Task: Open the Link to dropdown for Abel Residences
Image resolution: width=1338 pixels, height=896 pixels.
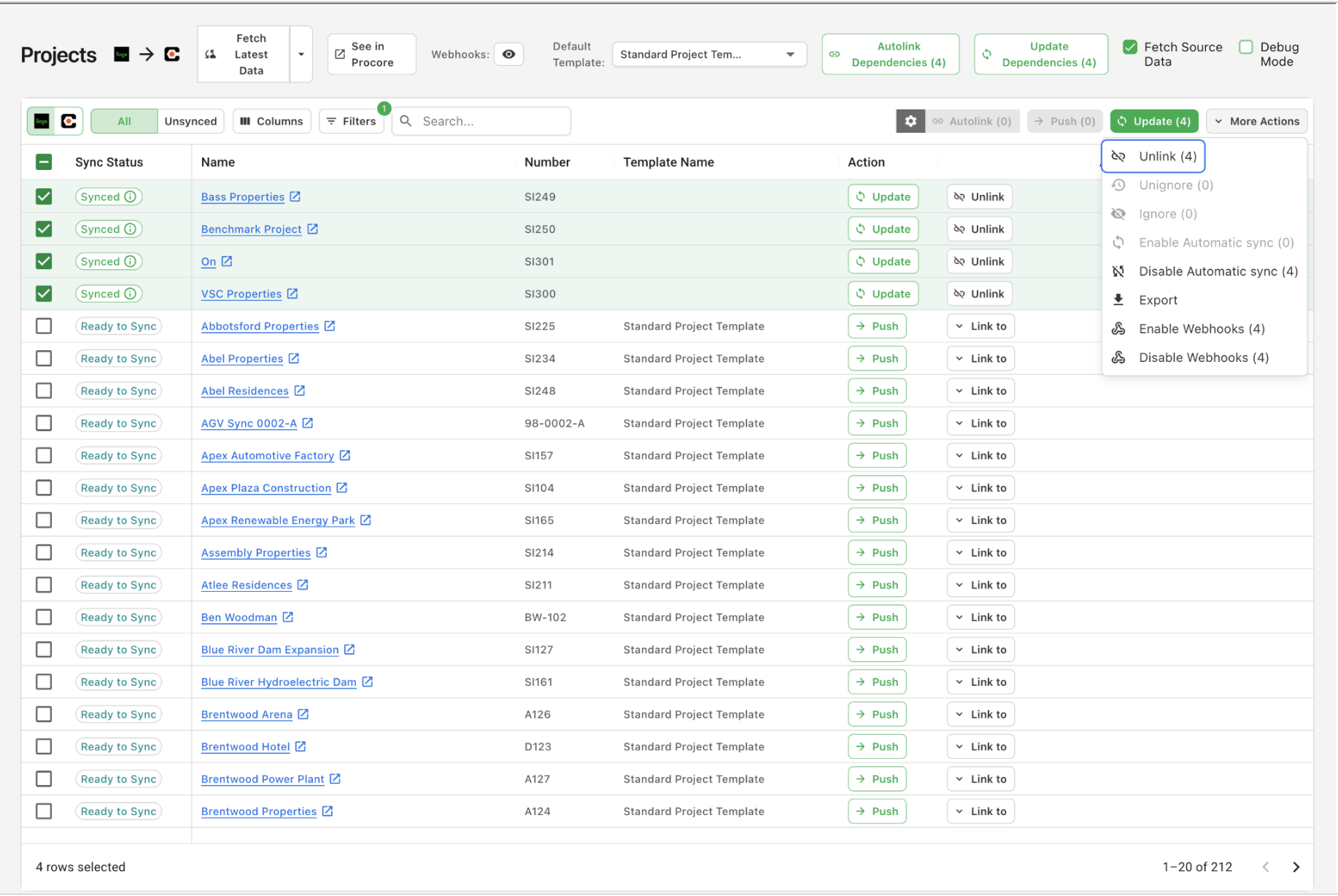Action: (x=980, y=391)
